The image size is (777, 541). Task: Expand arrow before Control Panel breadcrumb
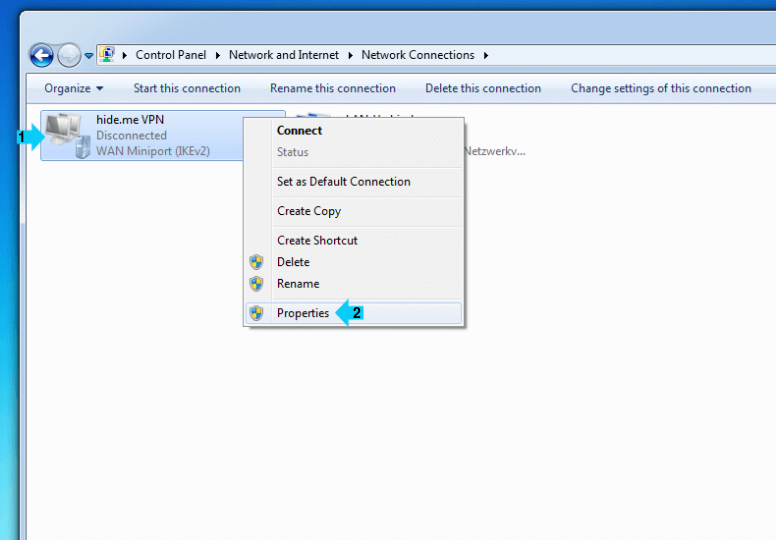coord(125,55)
